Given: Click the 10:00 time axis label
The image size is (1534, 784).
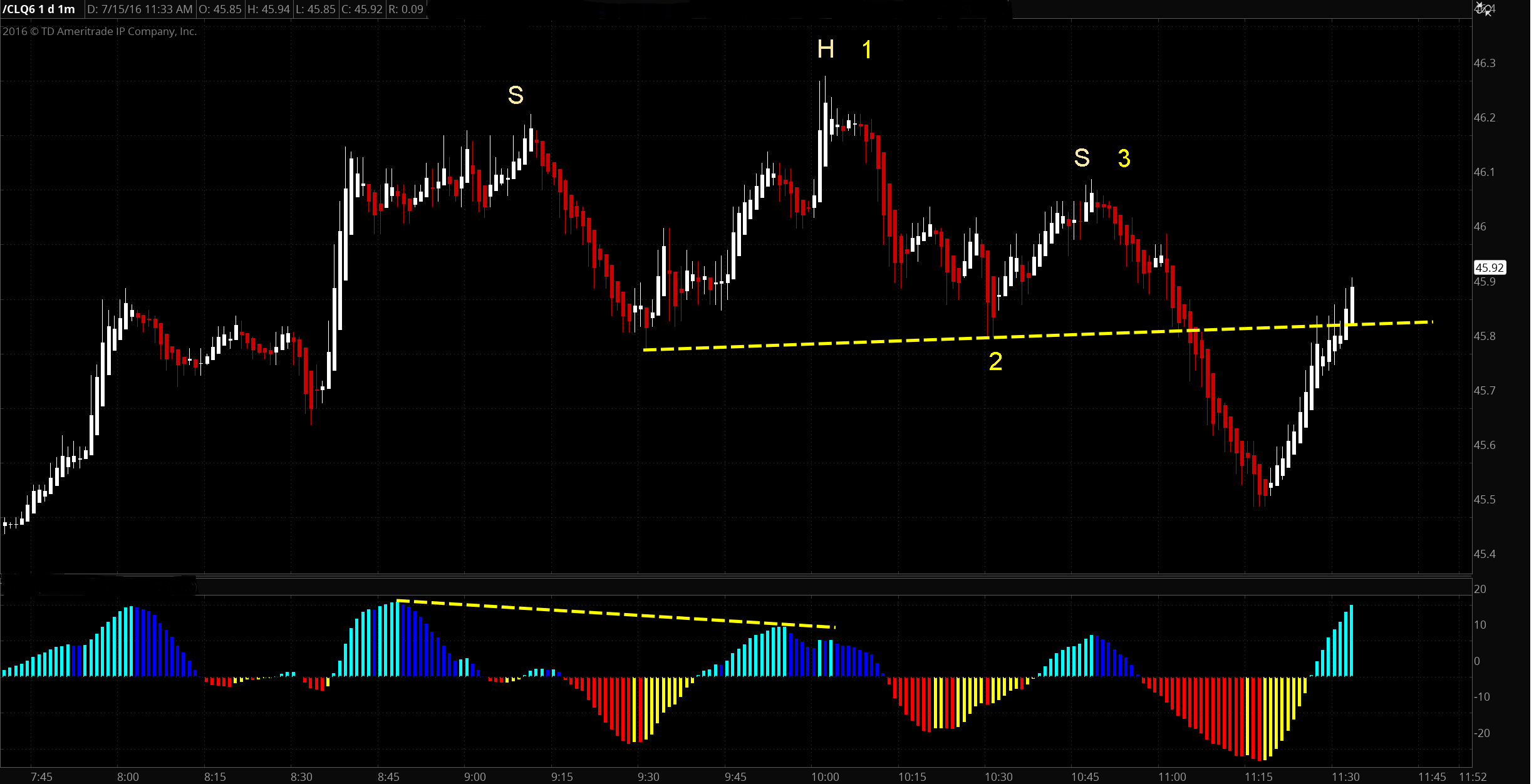Looking at the screenshot, I should pyautogui.click(x=825, y=777).
